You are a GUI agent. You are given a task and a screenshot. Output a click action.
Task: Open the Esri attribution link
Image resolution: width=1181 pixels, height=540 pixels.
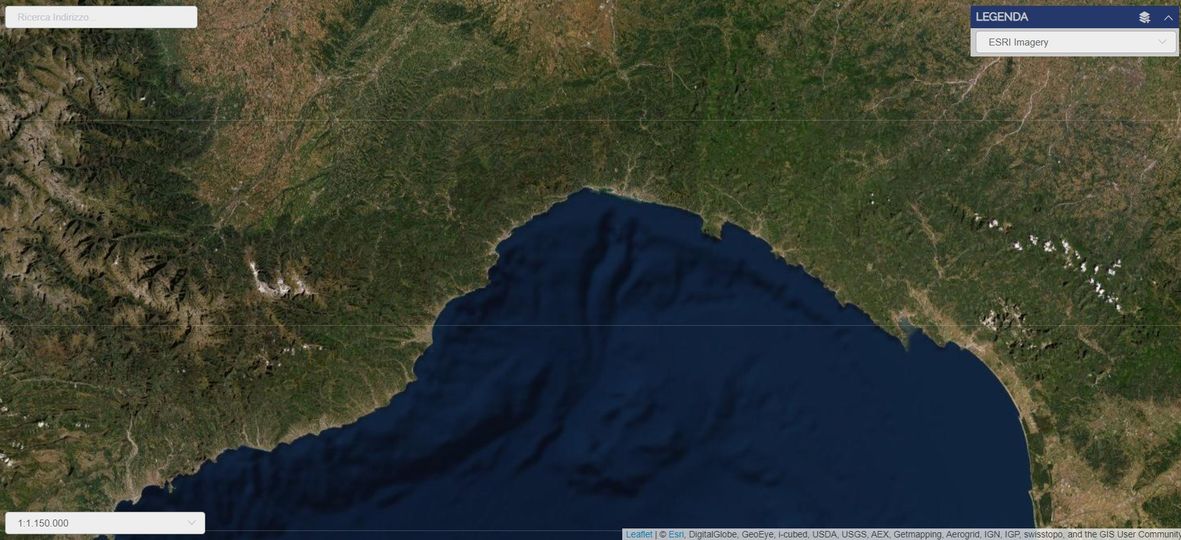point(676,534)
